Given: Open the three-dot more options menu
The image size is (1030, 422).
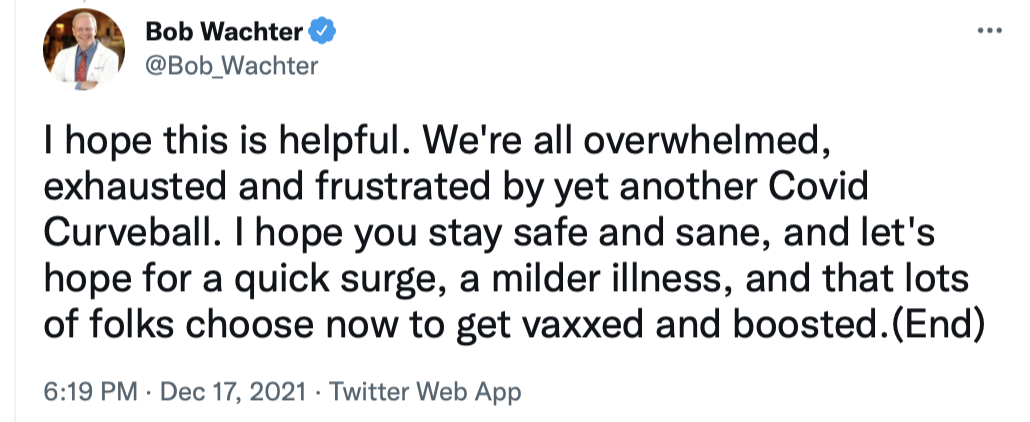Looking at the screenshot, I should 988,31.
